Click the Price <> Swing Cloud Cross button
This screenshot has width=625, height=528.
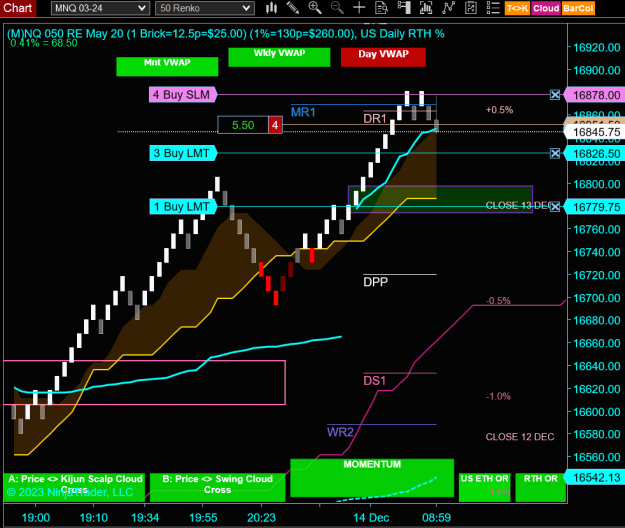[x=218, y=487]
